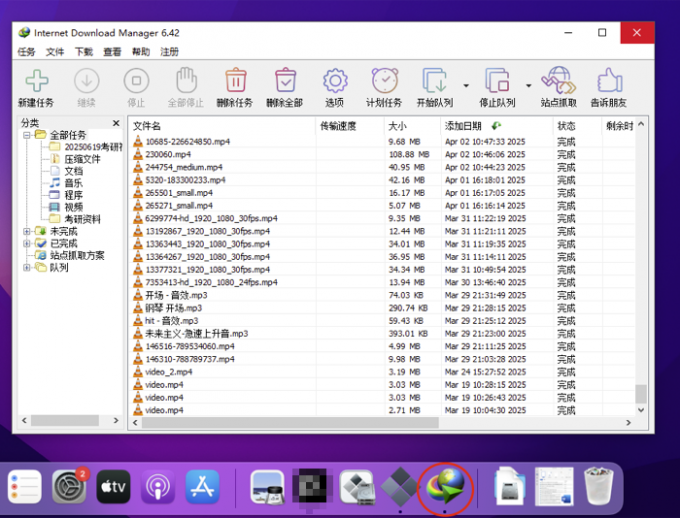
Task: Select file 钢琴 开场.mp3
Action: tap(173, 308)
